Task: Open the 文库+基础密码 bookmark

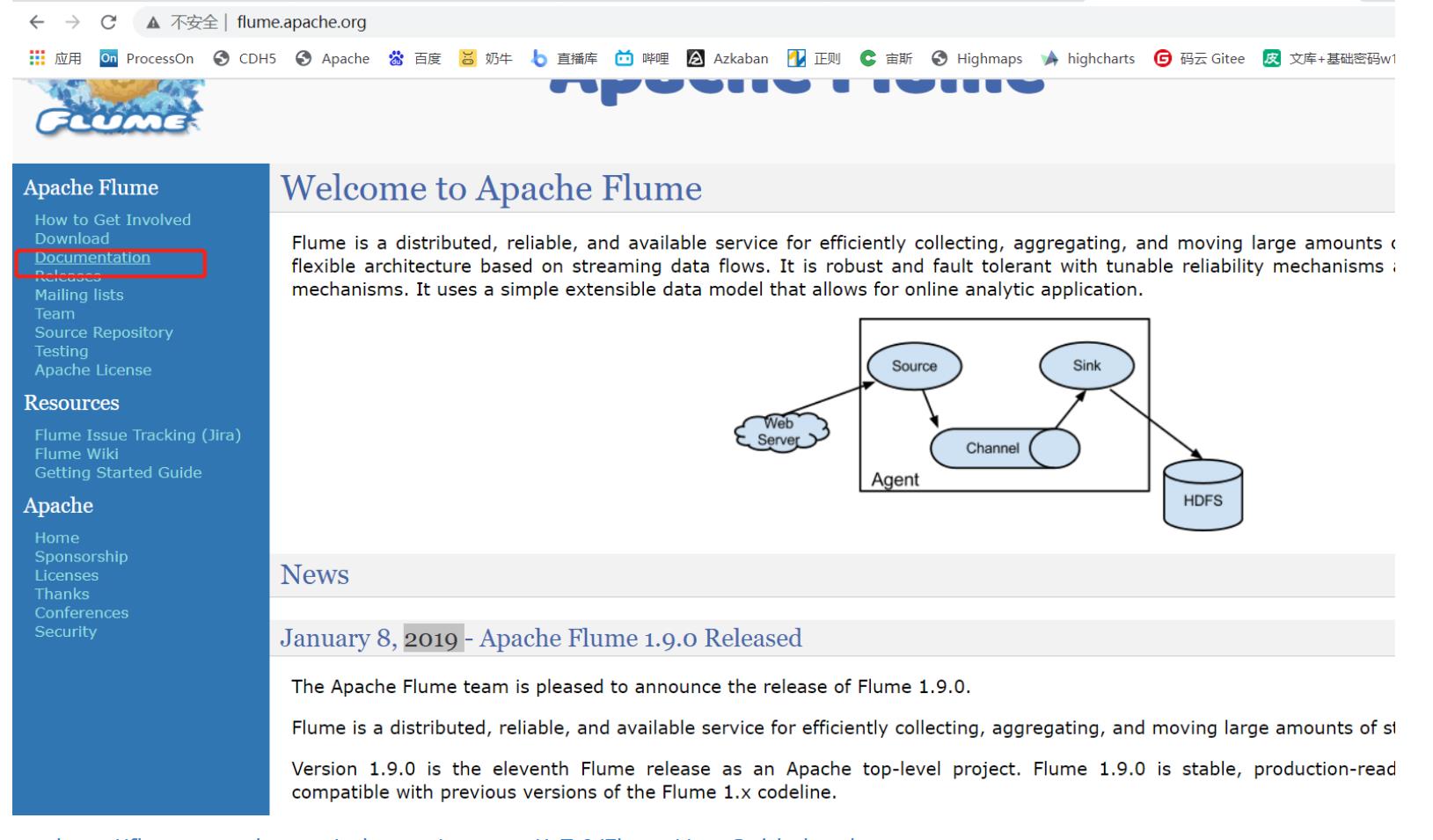Action: point(1329,58)
